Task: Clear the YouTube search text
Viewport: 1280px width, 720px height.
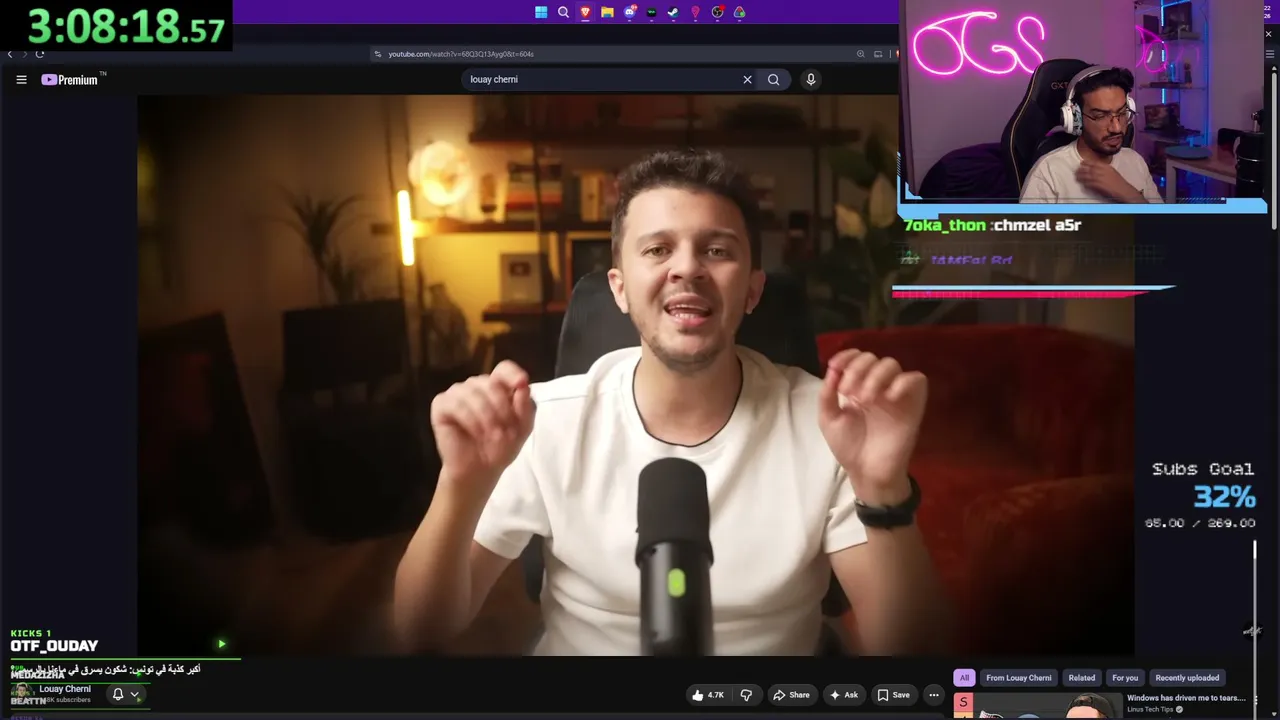Action: [747, 80]
